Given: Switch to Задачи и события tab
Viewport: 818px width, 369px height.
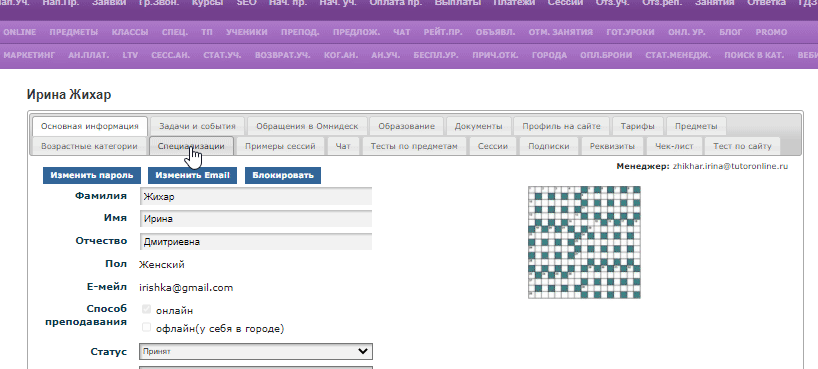Looking at the screenshot, I should pos(197,126).
